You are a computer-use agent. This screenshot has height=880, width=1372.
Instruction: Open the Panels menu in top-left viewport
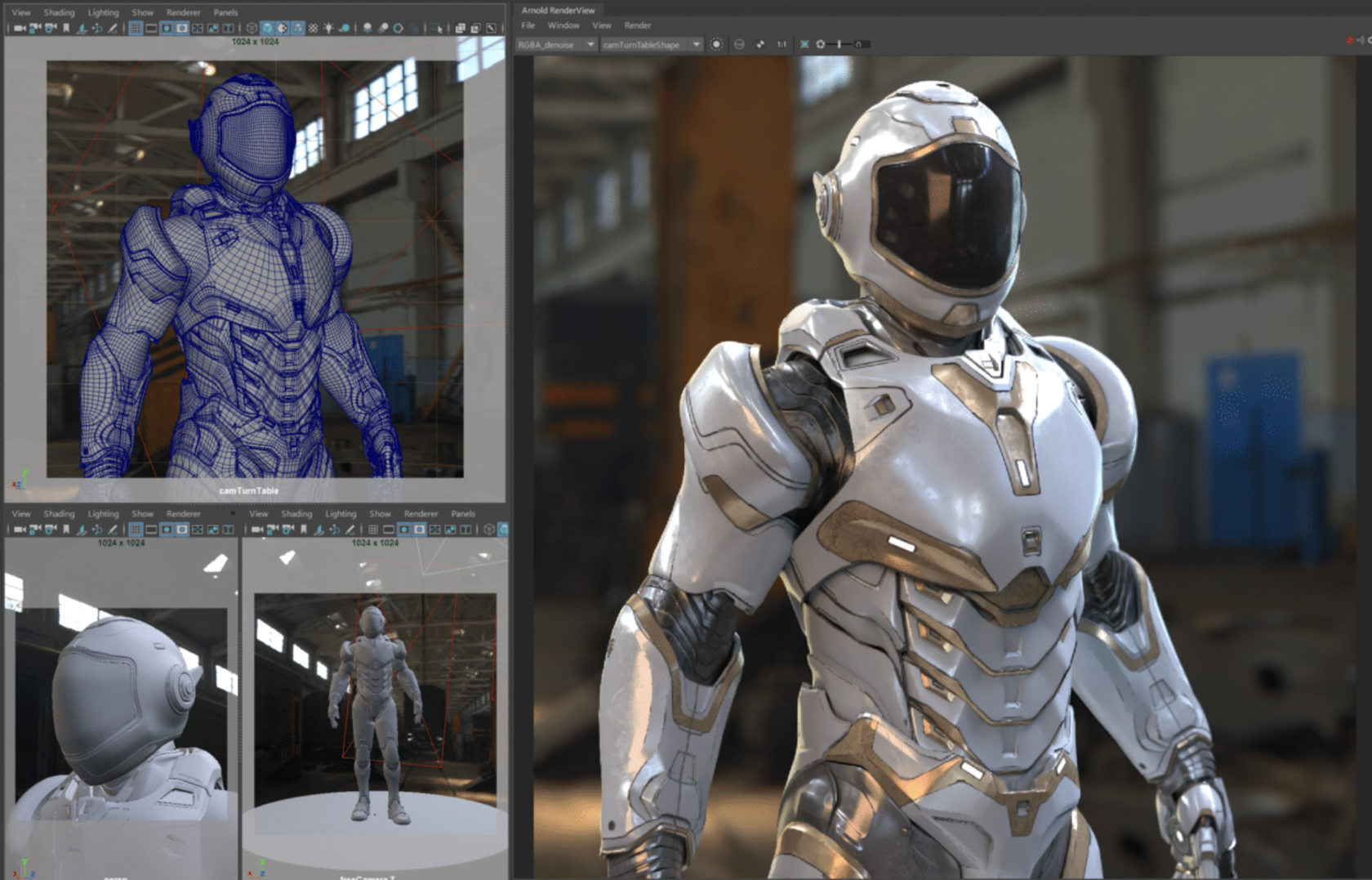coord(225,12)
